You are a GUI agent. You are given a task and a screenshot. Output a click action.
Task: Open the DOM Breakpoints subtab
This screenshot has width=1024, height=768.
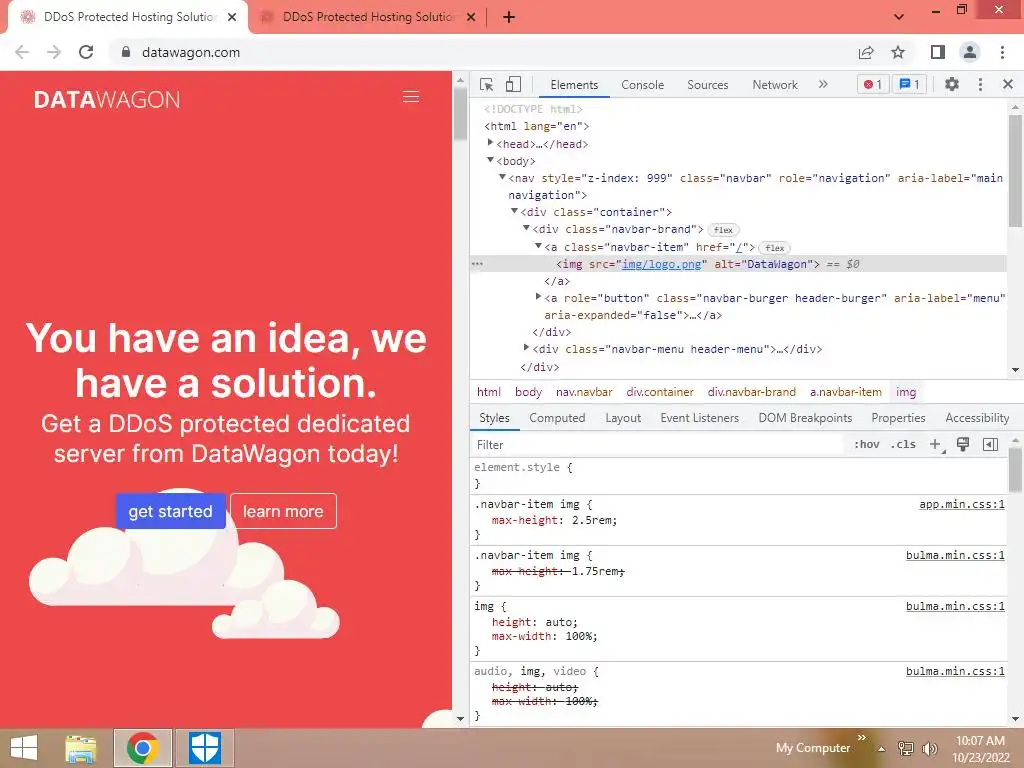[805, 418]
